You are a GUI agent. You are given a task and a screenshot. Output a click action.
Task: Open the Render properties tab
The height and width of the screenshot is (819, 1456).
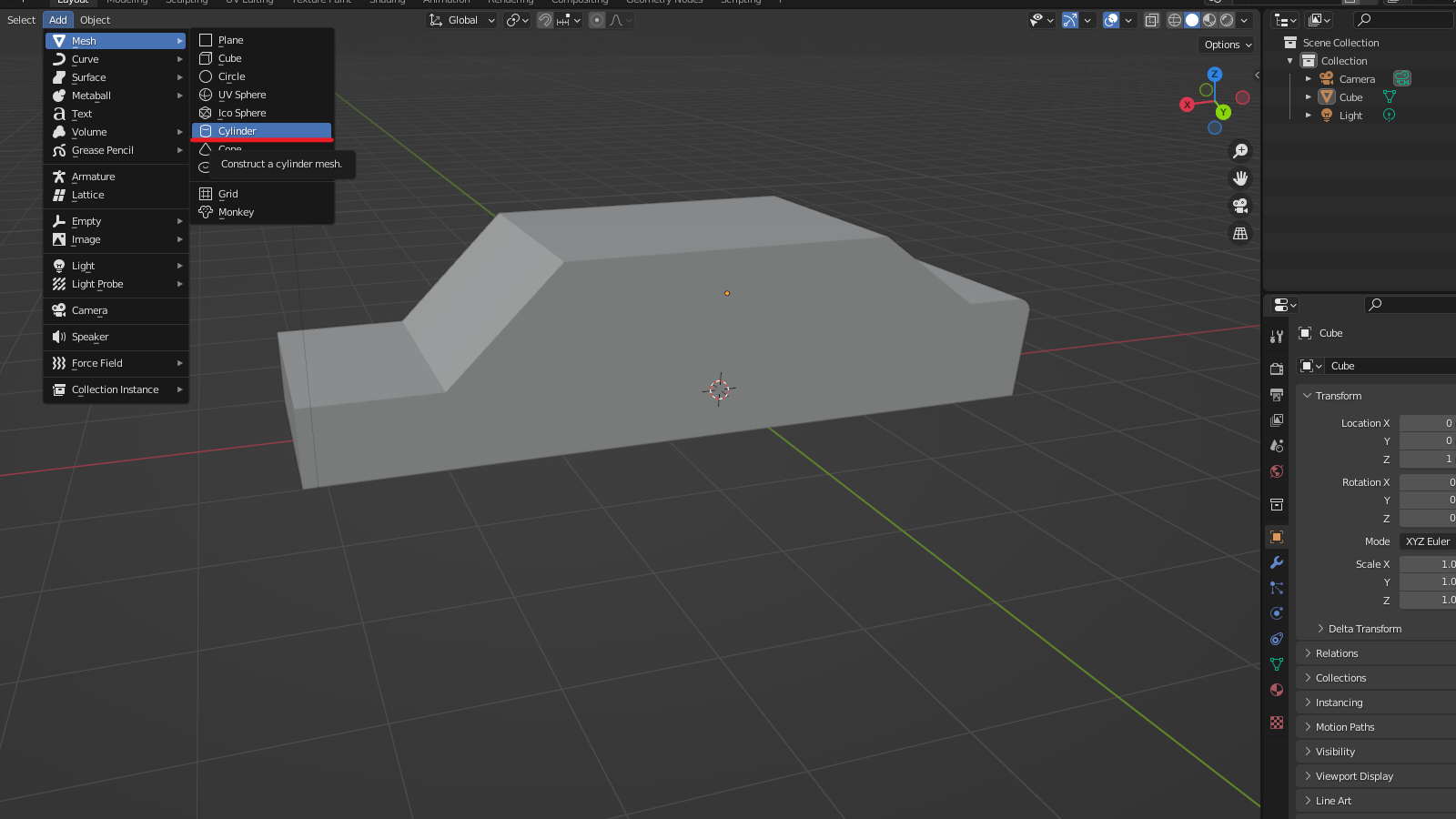point(1277,369)
